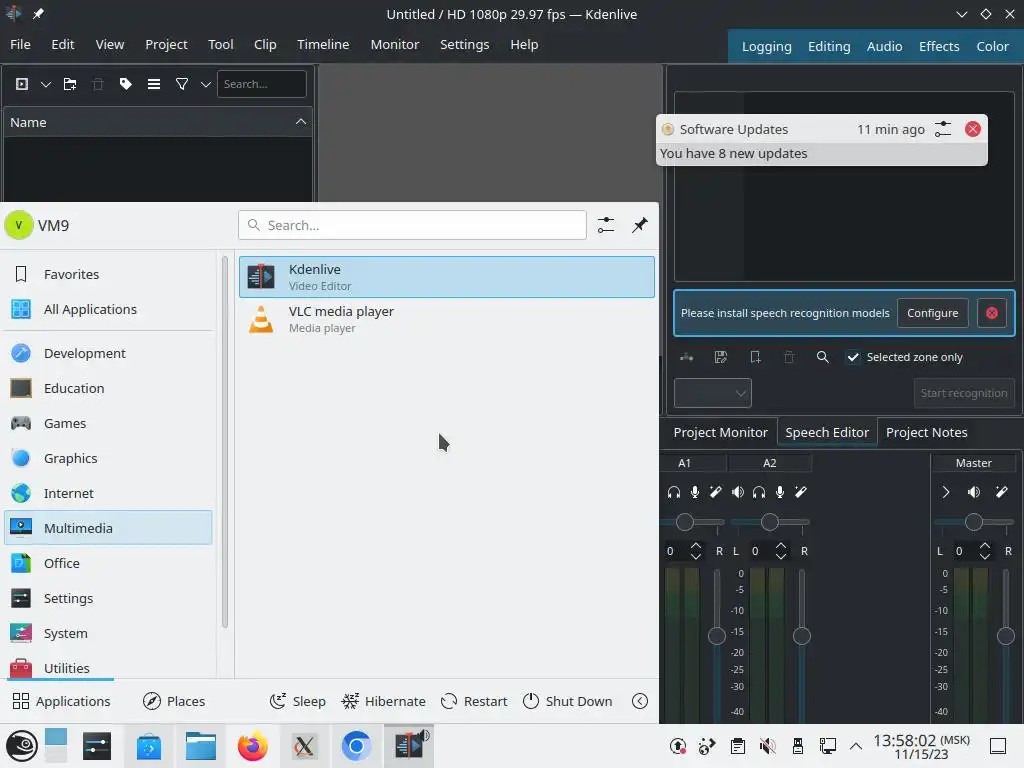Screen dimensions: 1024x768
Task: Click the bookmark icon in Speech Editor toolbar
Action: click(755, 357)
